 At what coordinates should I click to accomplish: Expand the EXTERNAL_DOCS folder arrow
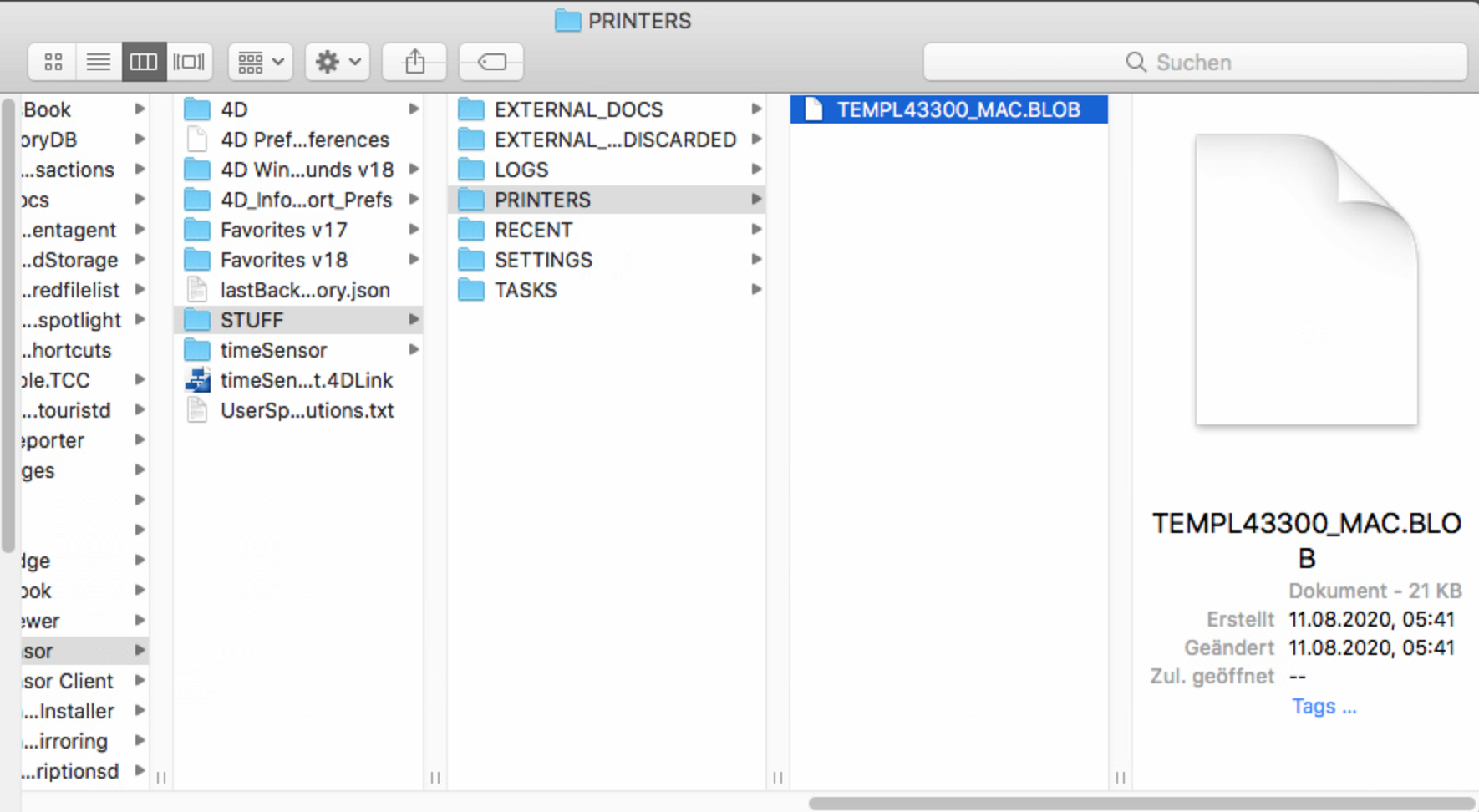[756, 109]
